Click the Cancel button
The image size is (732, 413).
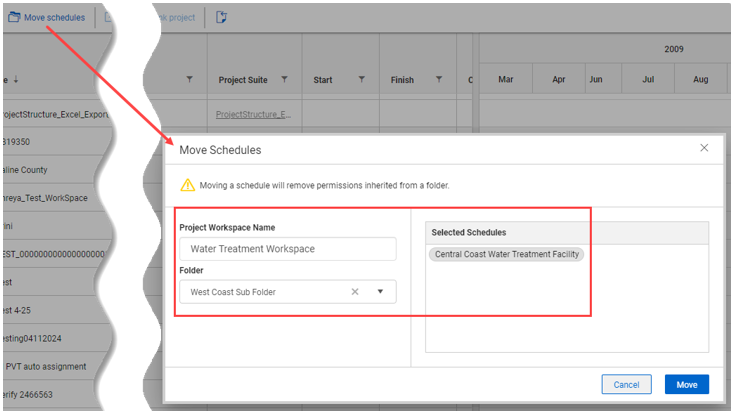[x=626, y=384]
